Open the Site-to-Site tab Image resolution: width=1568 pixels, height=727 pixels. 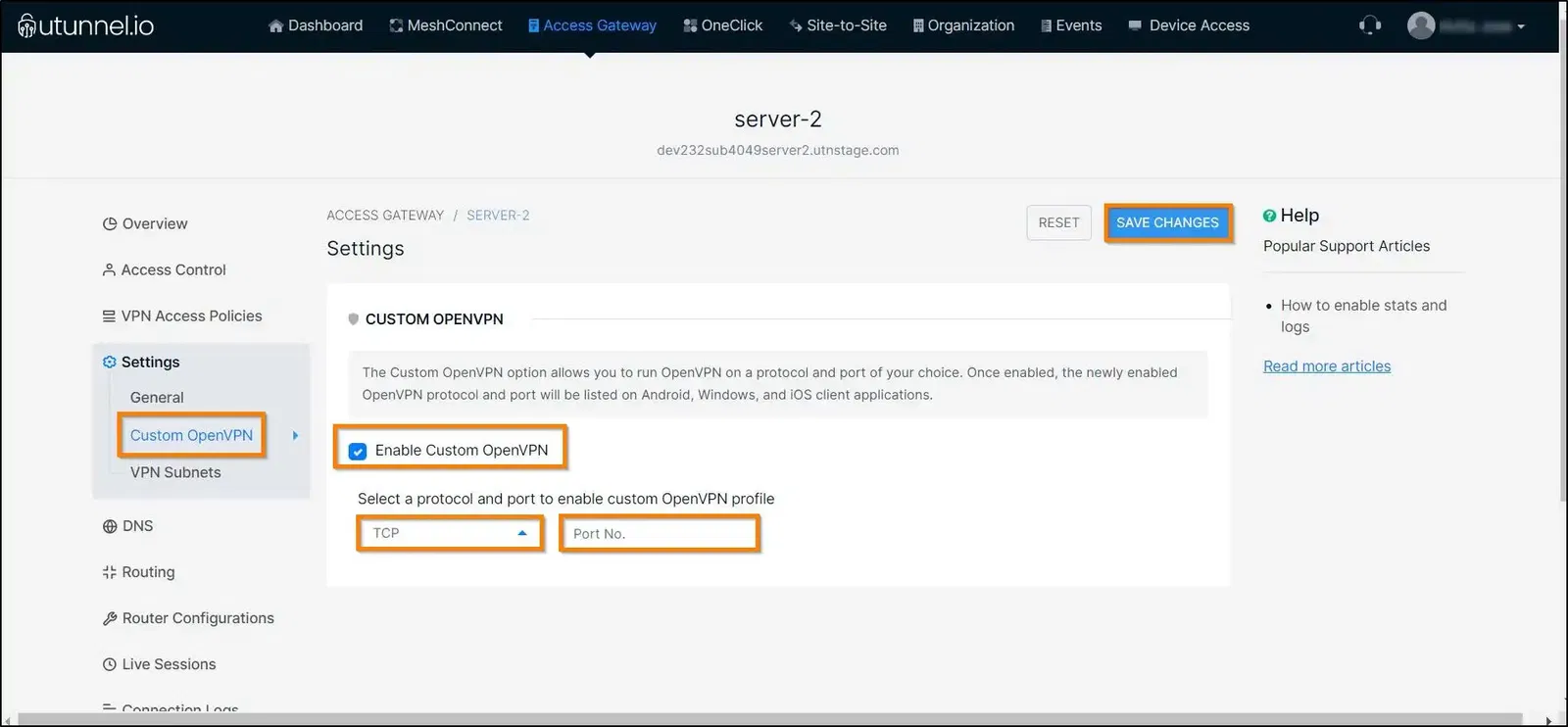coord(838,25)
